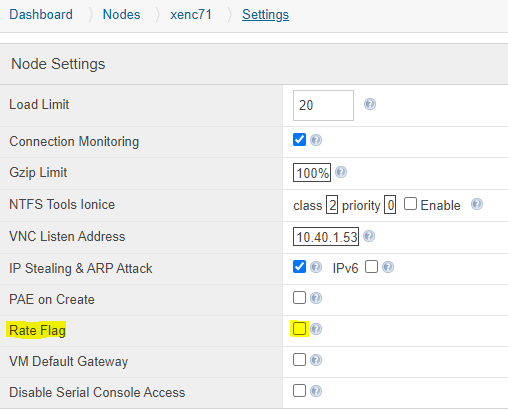Uncheck the Connection Monitoring checkbox

coord(299,140)
